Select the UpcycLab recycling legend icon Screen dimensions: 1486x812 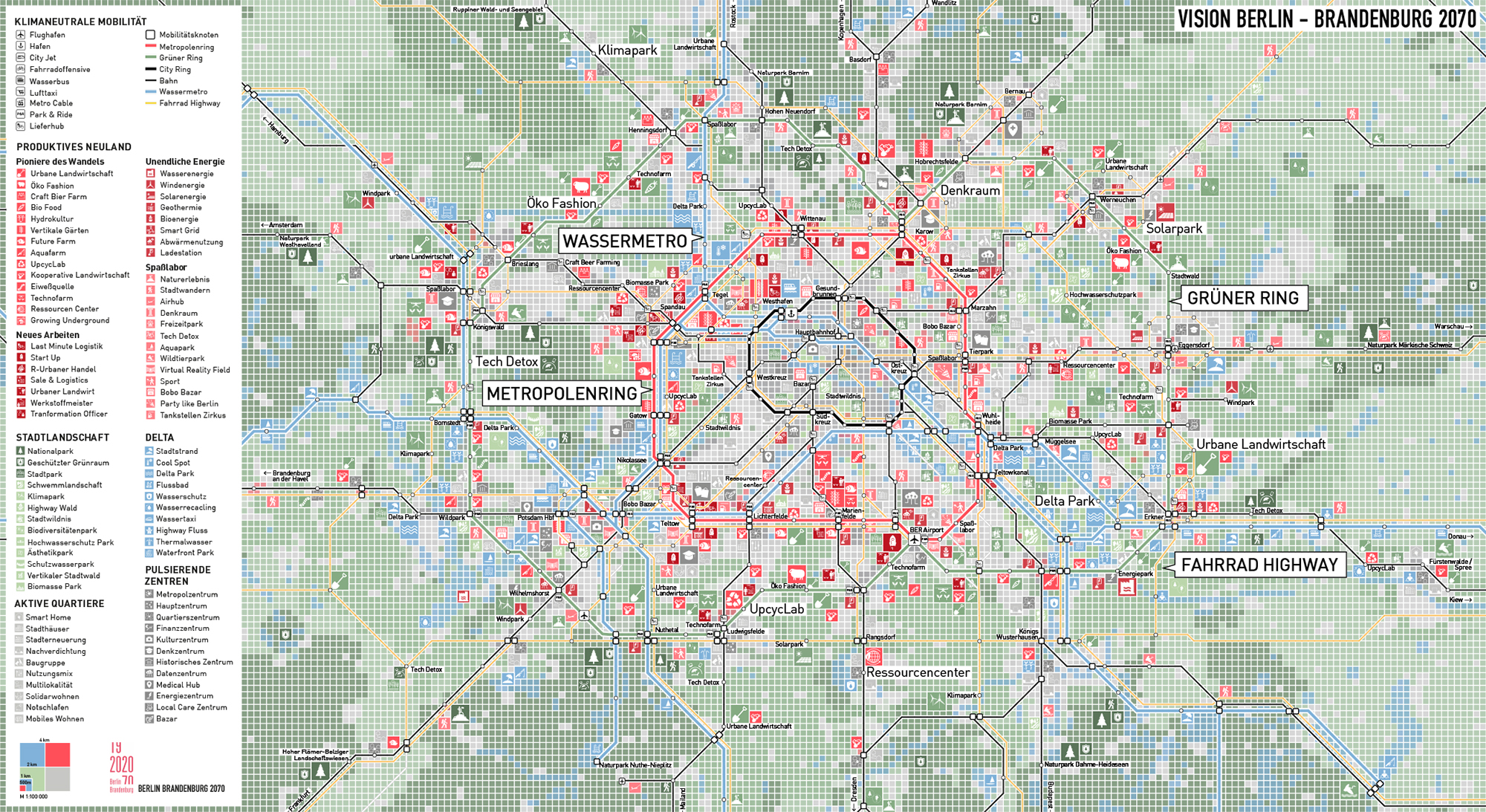tap(21, 264)
